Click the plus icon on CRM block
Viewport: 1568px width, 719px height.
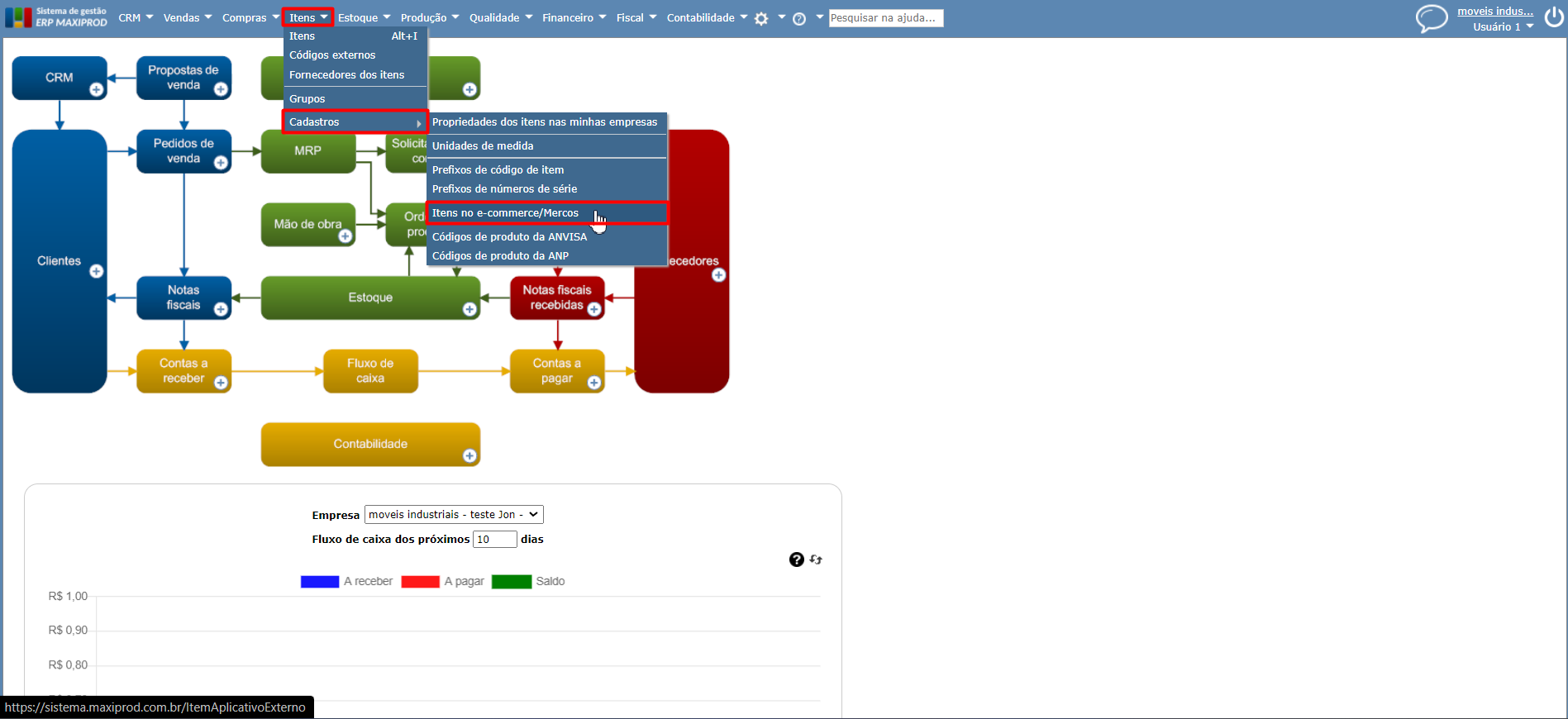(97, 89)
